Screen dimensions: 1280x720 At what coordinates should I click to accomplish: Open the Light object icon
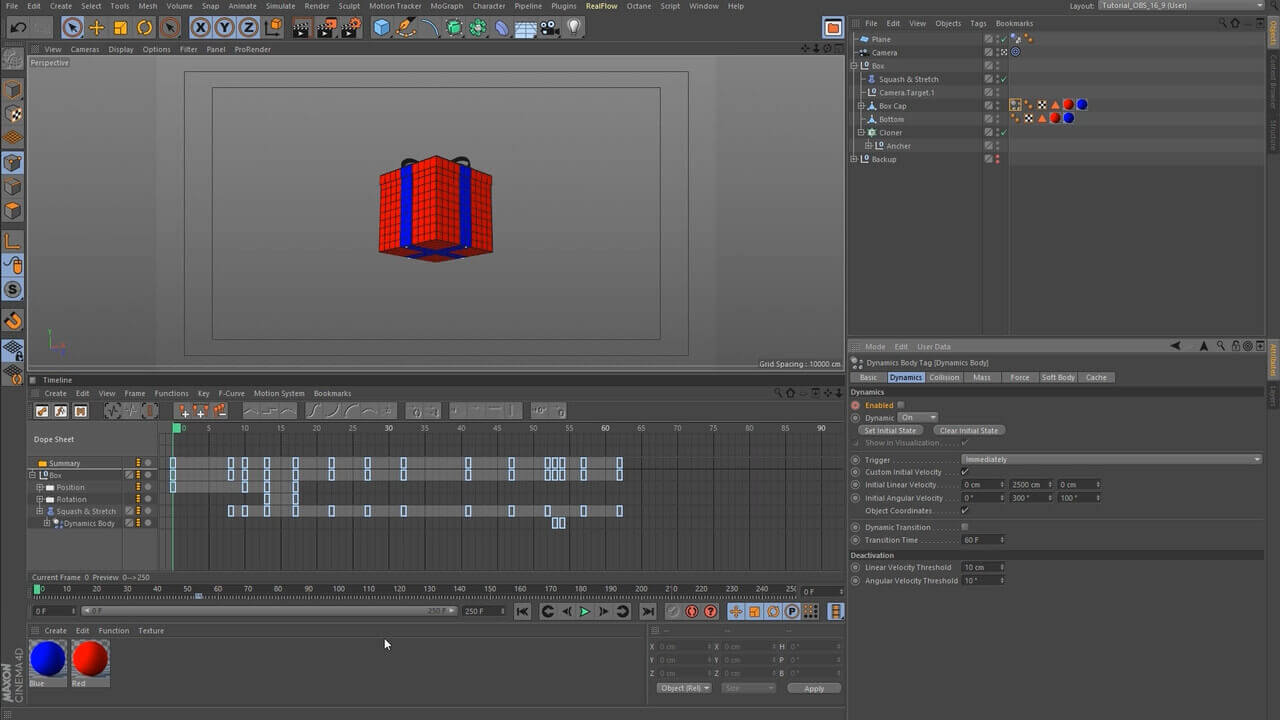pyautogui.click(x=574, y=28)
